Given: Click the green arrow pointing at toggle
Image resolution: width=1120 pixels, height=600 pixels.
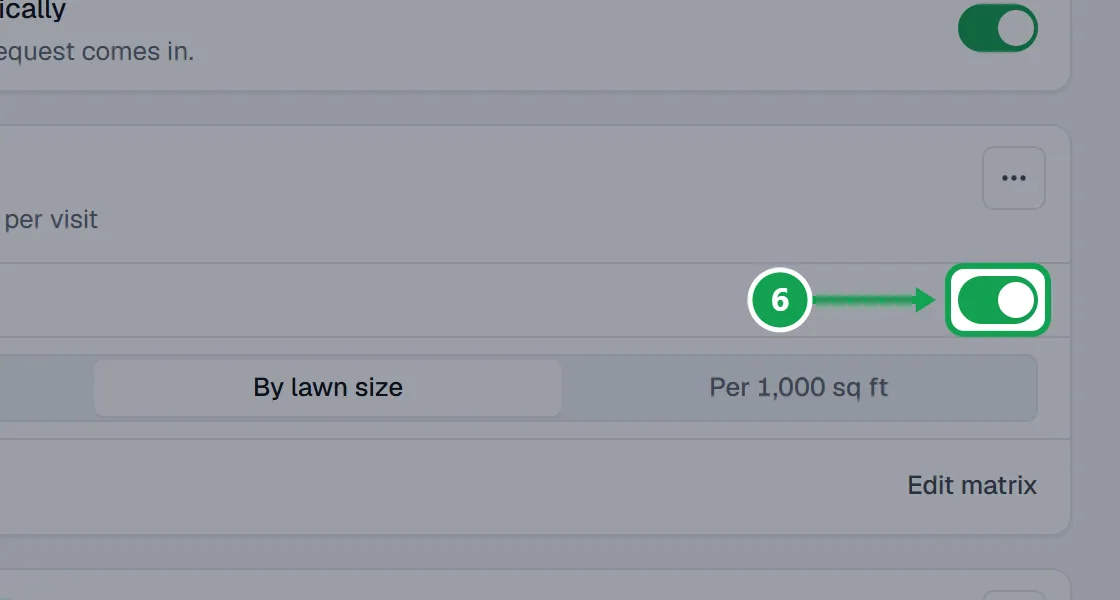Looking at the screenshot, I should click(874, 300).
